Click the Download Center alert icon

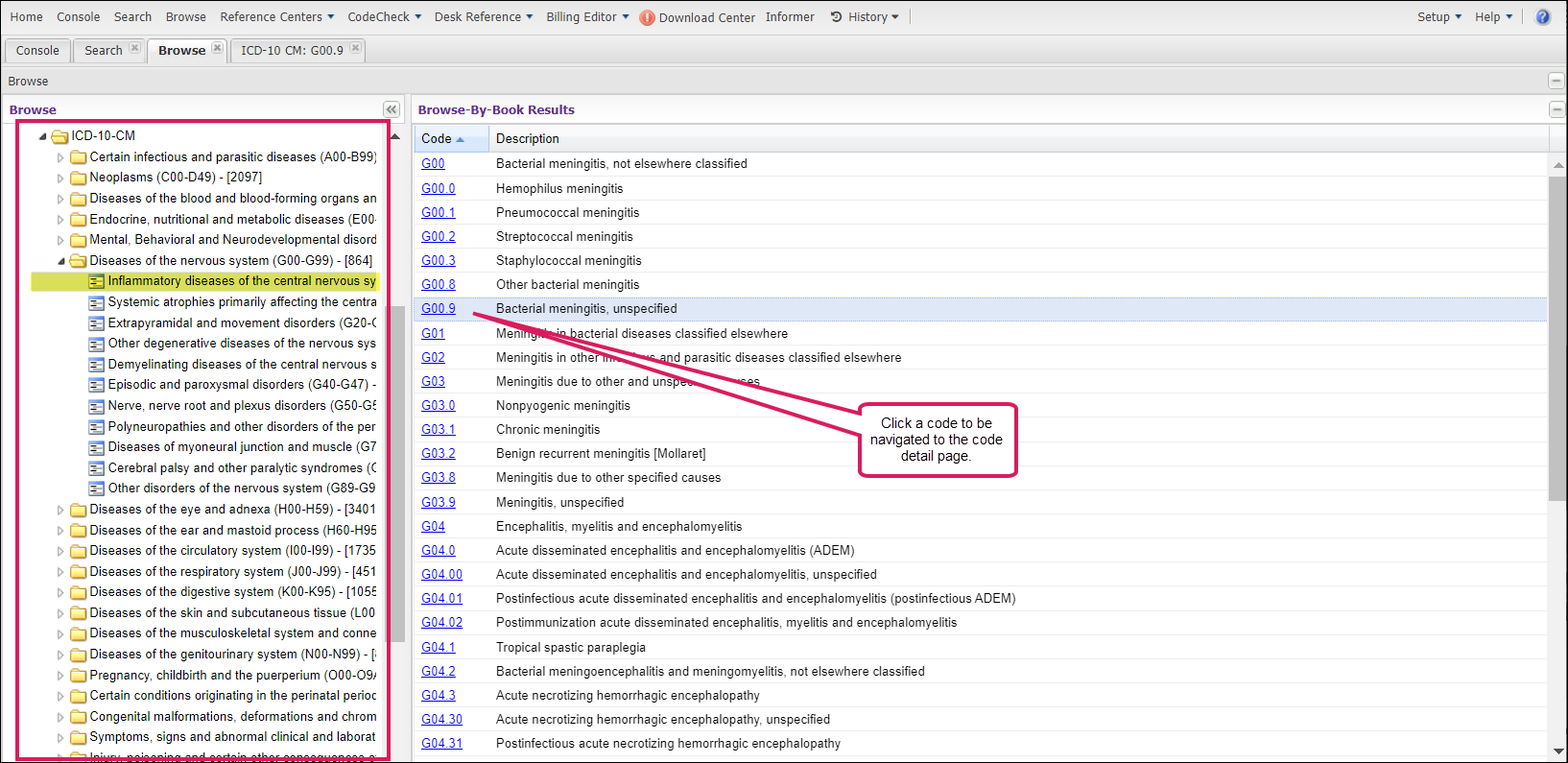tap(648, 17)
